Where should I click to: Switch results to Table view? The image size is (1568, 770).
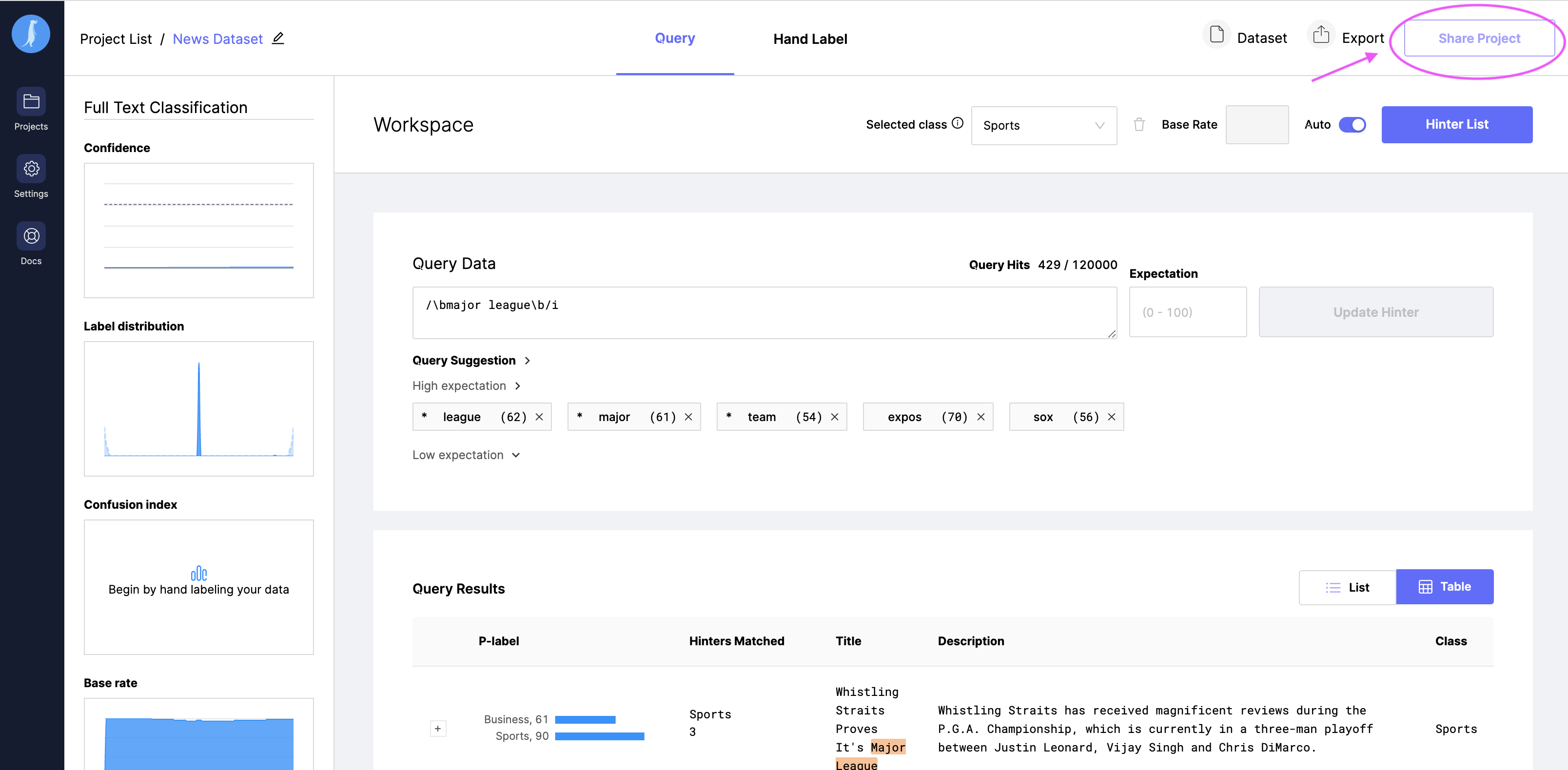tap(1445, 587)
